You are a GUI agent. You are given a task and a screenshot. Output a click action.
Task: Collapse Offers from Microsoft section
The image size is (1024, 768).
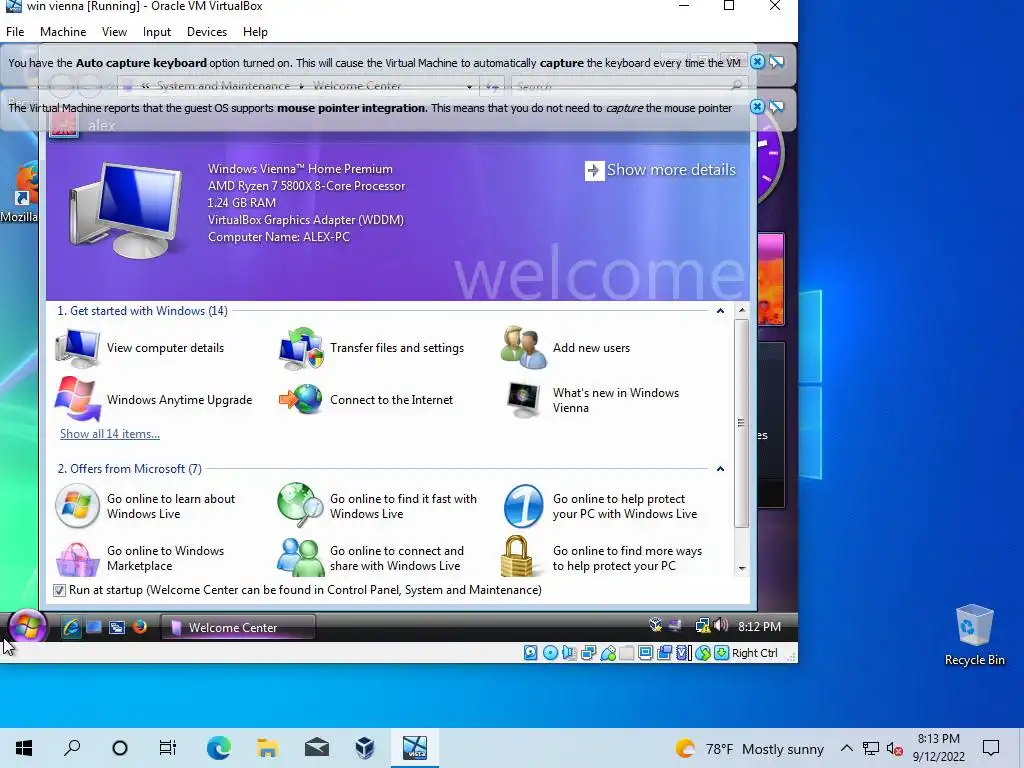(x=720, y=469)
